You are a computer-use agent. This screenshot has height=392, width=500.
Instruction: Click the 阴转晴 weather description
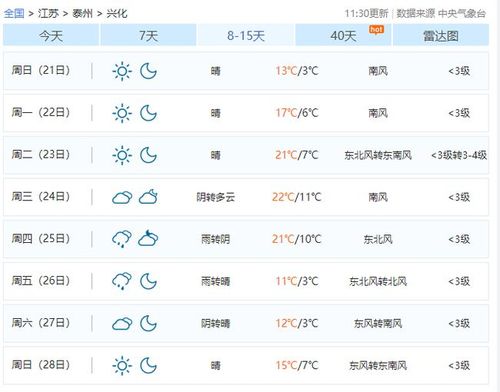point(216,323)
